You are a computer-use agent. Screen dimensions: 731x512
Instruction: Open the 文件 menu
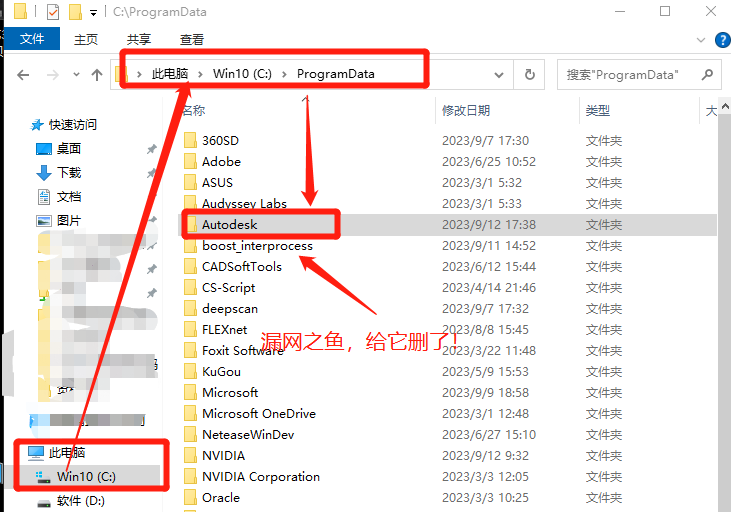tap(32, 40)
